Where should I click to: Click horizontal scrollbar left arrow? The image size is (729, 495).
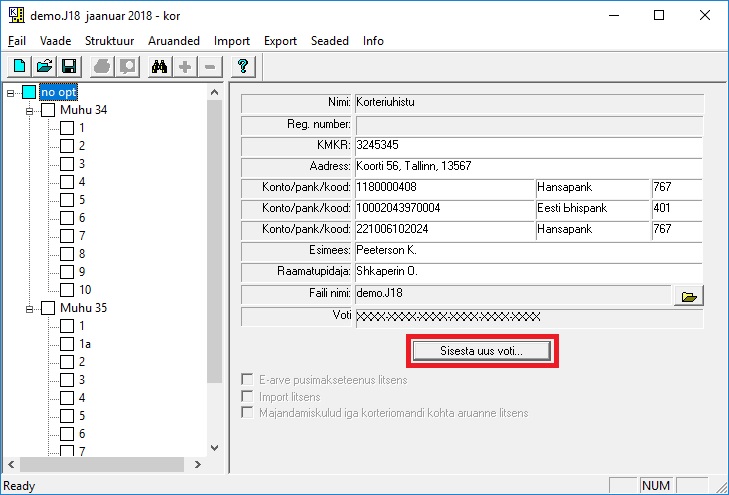point(11,464)
